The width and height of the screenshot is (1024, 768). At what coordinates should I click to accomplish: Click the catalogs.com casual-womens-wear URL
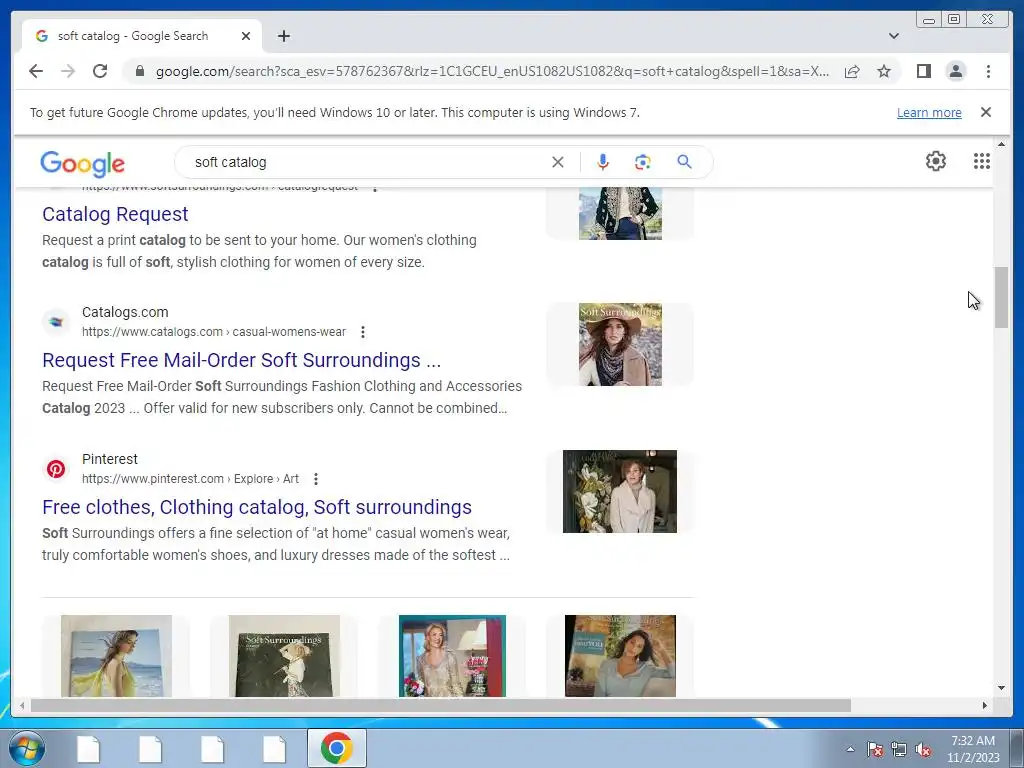pos(214,332)
